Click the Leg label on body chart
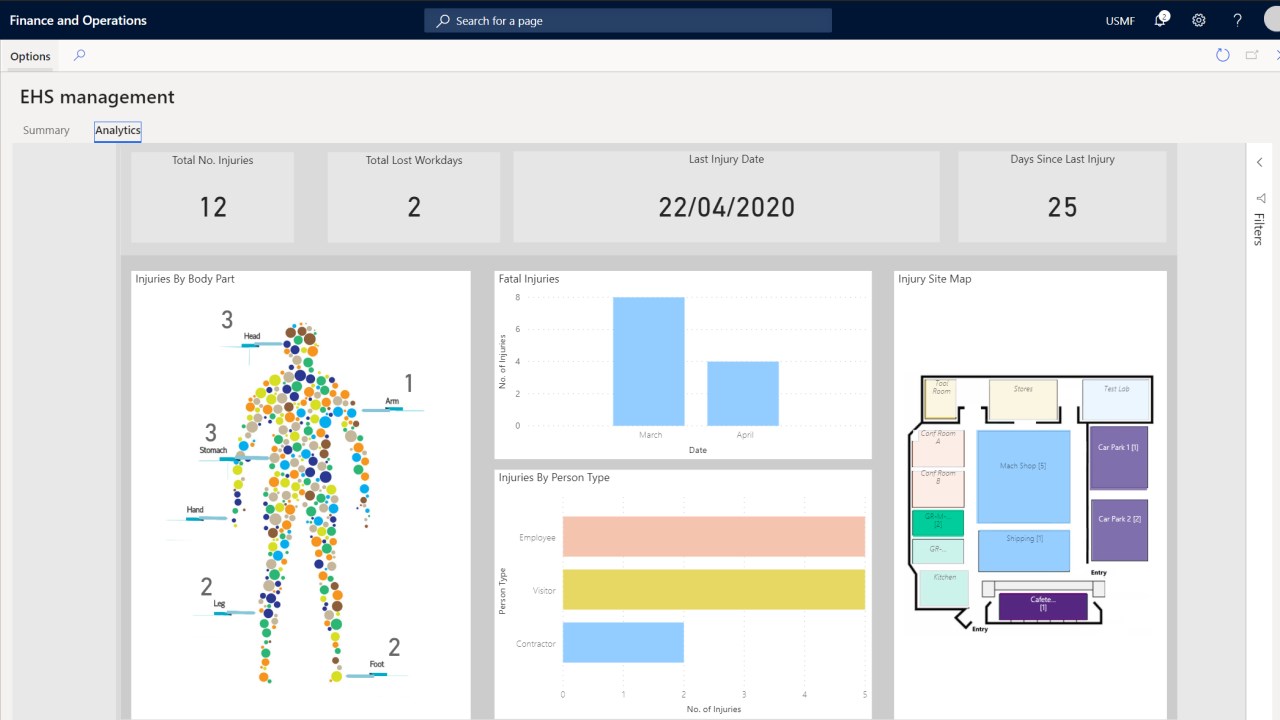Image resolution: width=1280 pixels, height=720 pixels. click(219, 604)
